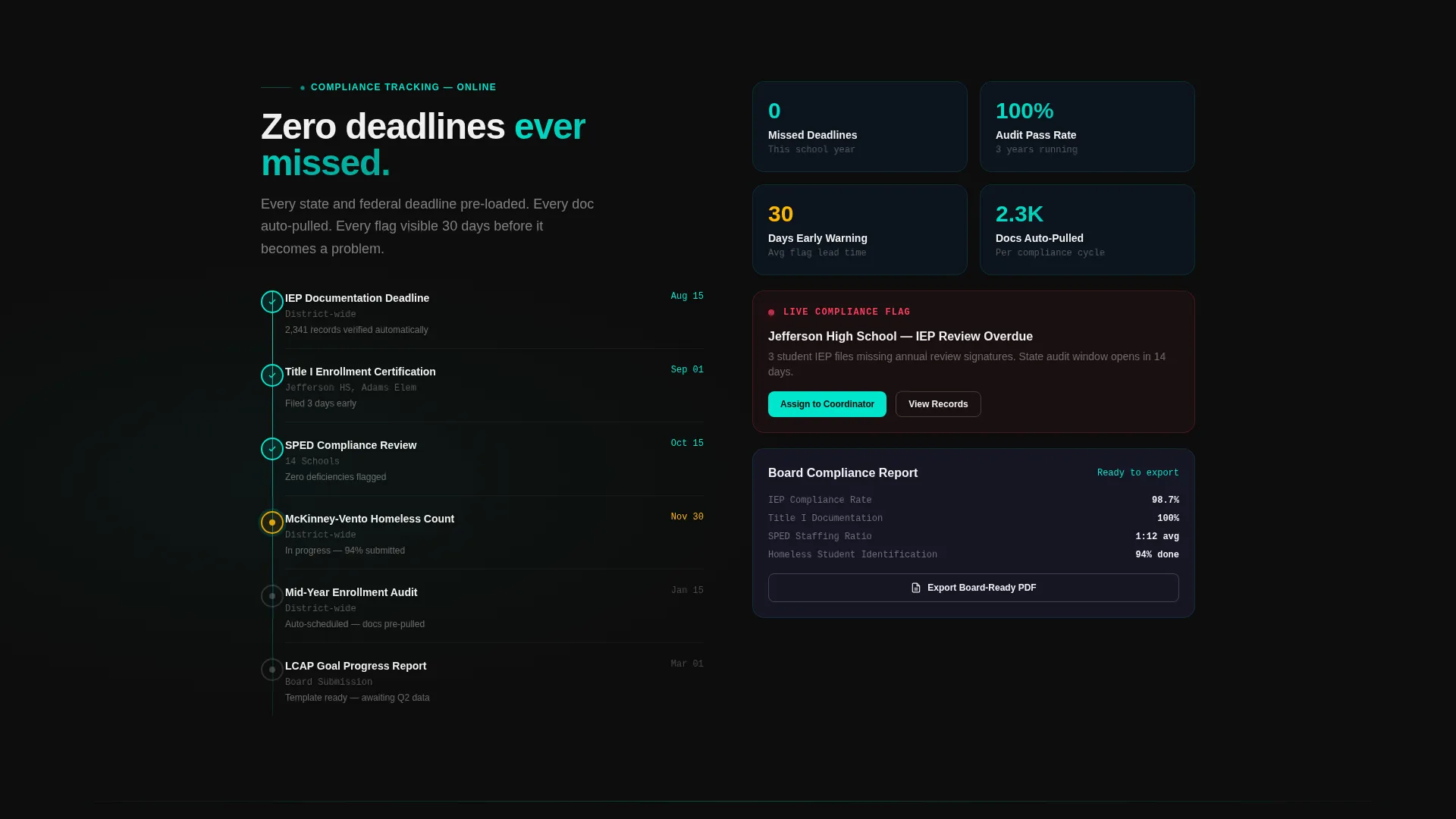Screen dimensions: 1456x819
Task: Export the Board-Ready PDF
Action: pyautogui.click(x=973, y=588)
